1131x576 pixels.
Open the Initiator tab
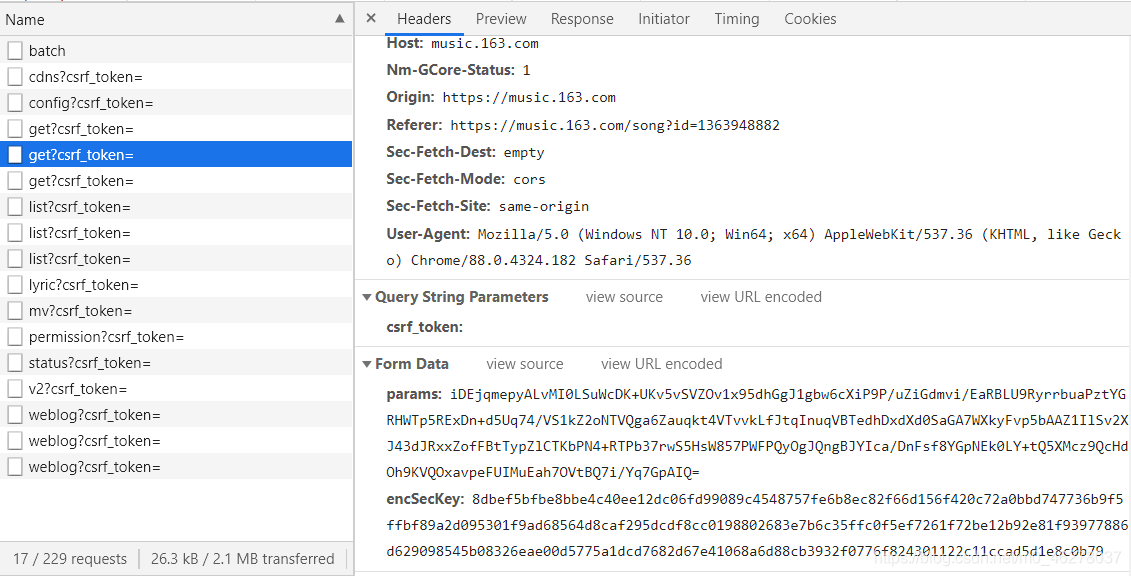[664, 19]
